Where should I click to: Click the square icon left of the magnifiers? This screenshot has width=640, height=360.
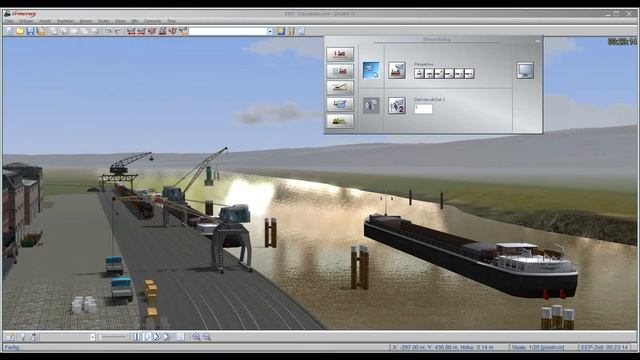click(180, 337)
